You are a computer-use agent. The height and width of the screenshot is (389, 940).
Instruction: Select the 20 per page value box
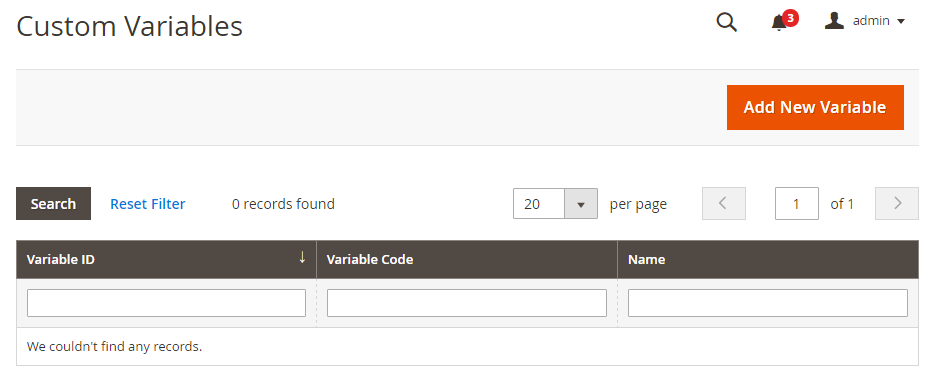click(539, 204)
